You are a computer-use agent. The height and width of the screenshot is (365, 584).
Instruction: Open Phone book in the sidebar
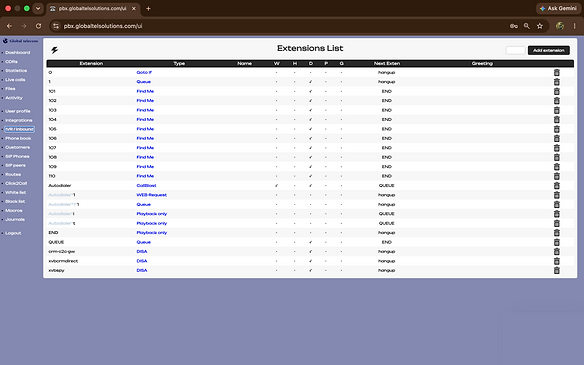coord(18,139)
